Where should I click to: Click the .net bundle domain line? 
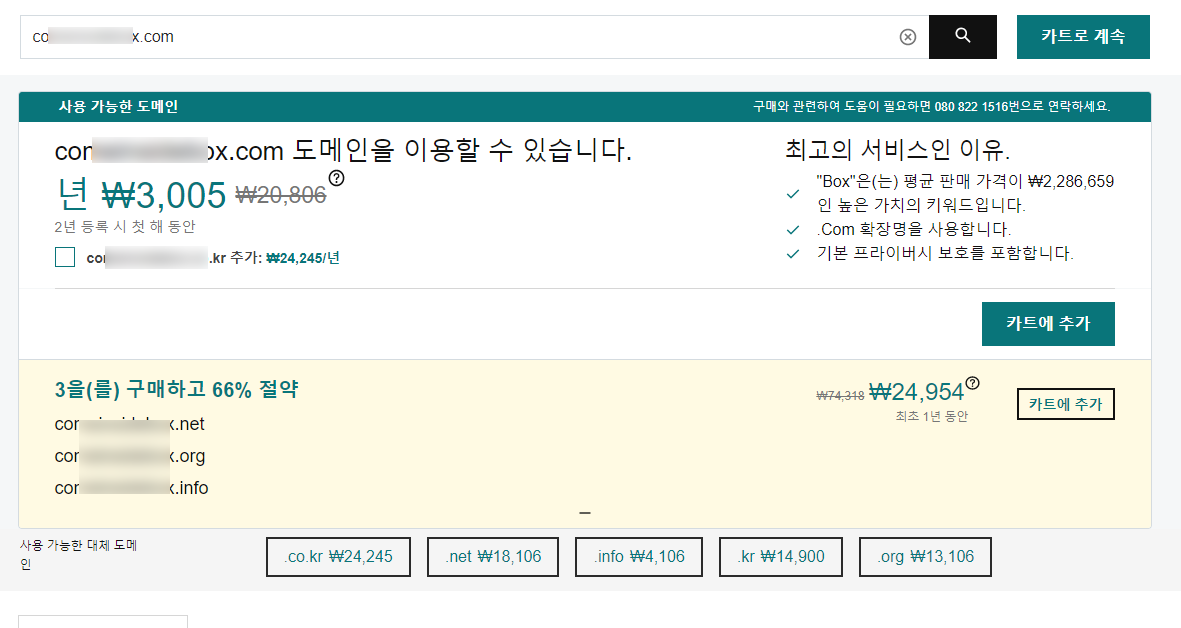point(130,424)
